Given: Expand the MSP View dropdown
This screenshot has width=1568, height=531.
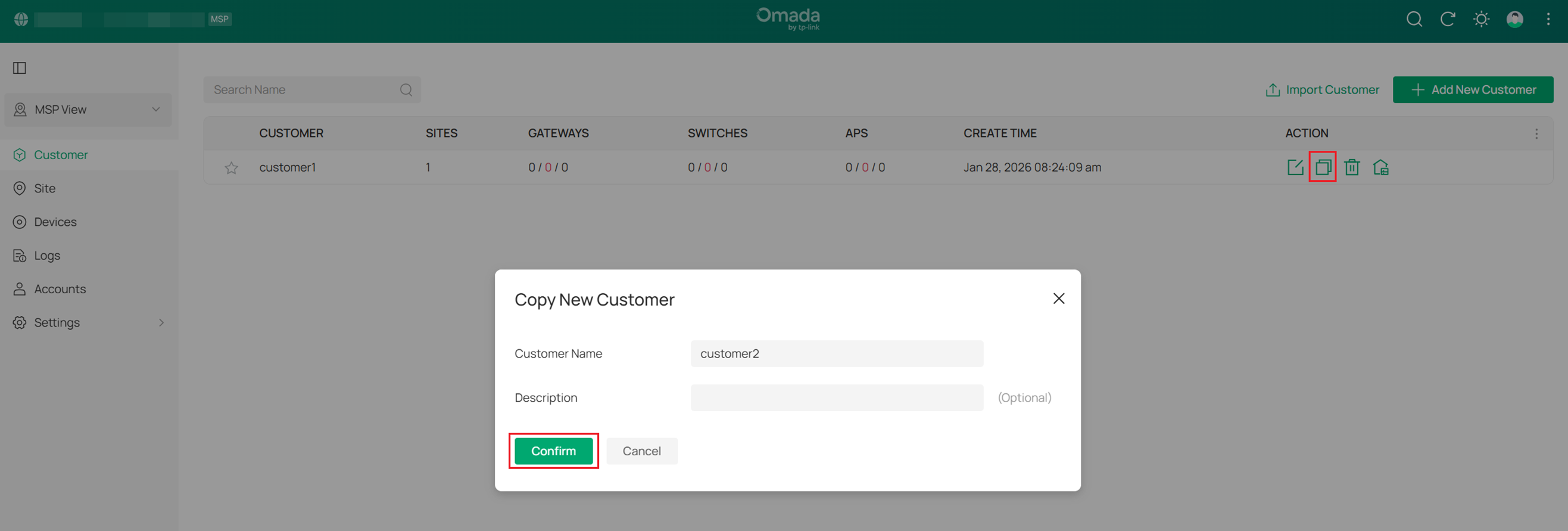Looking at the screenshot, I should tap(88, 110).
